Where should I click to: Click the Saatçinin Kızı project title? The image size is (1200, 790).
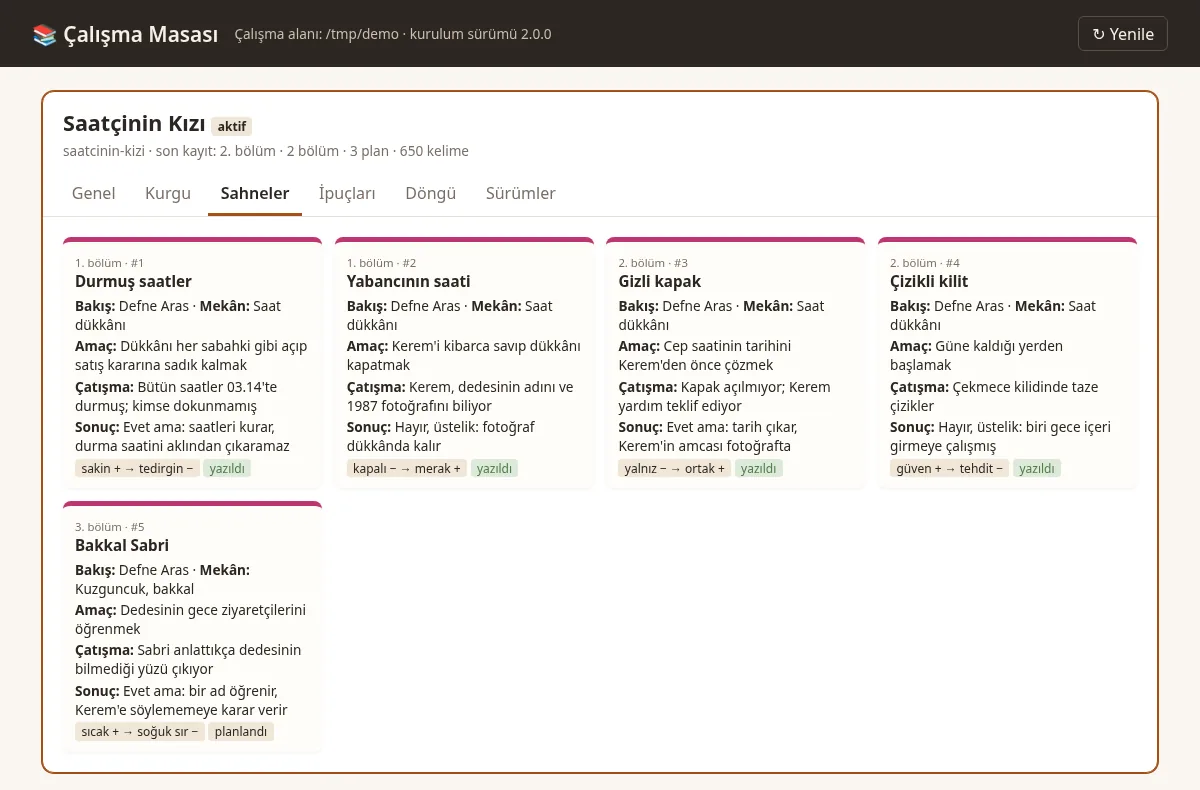click(134, 124)
